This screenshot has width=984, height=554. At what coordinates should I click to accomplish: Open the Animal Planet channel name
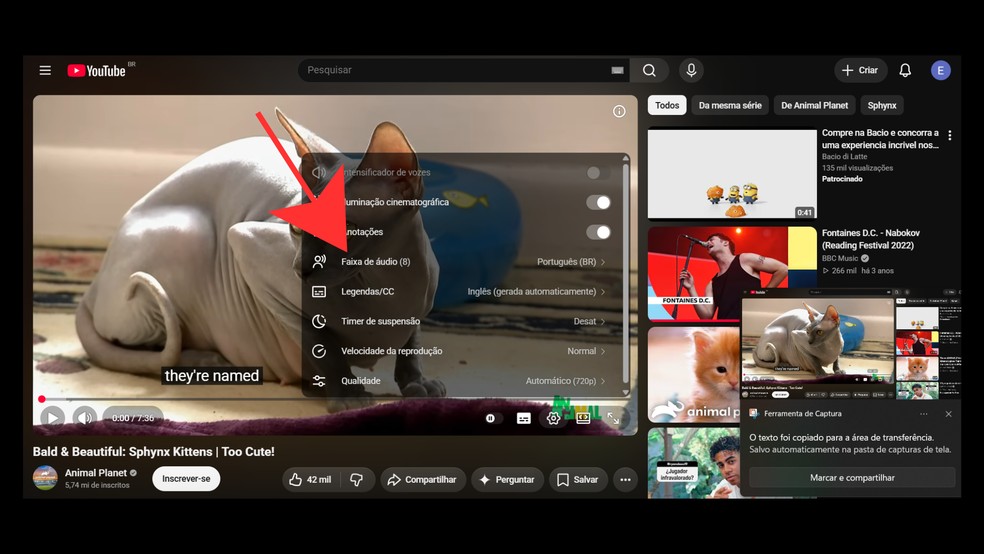pyautogui.click(x=95, y=472)
